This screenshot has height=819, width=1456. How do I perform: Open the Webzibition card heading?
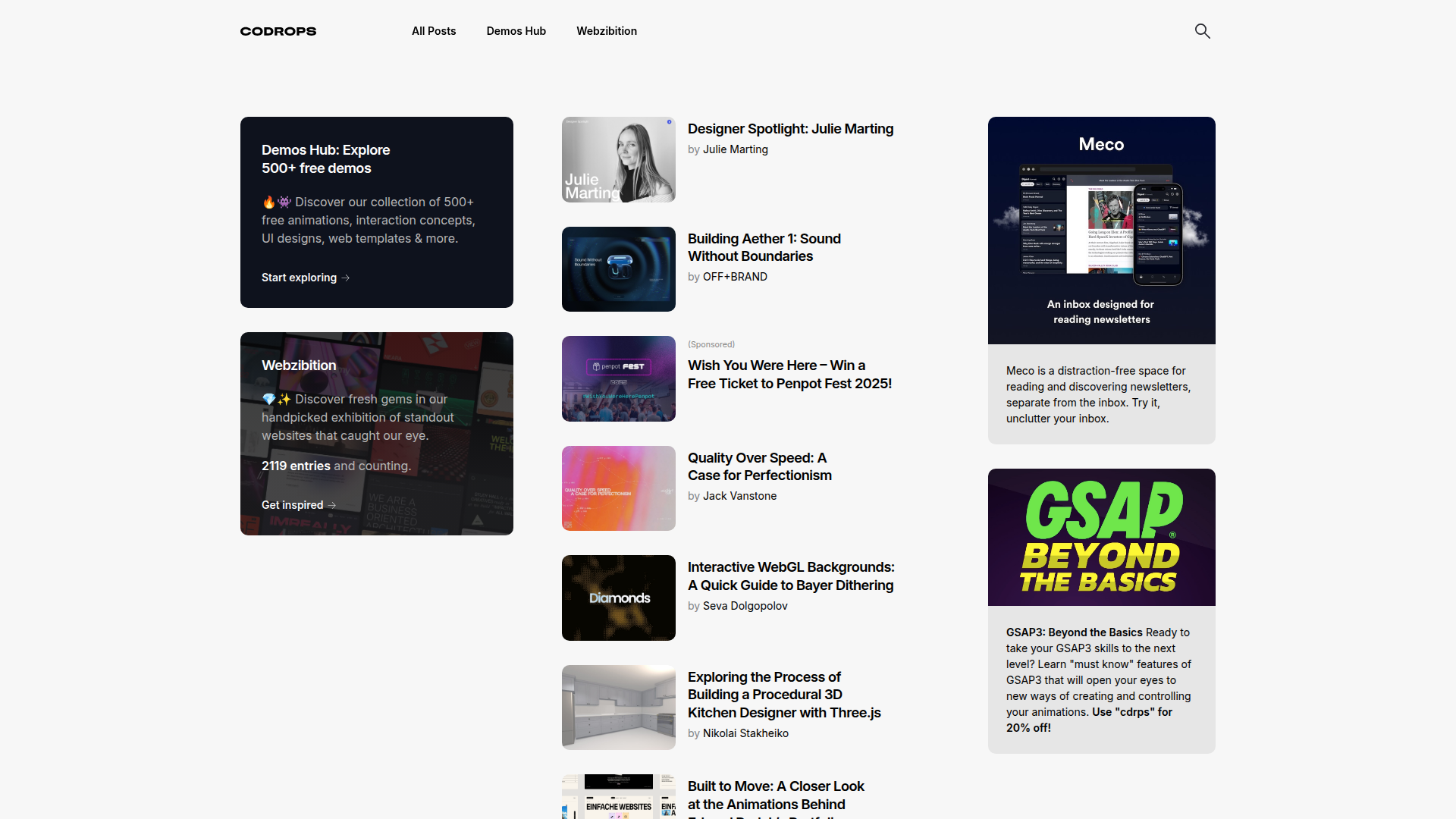pyautogui.click(x=299, y=366)
